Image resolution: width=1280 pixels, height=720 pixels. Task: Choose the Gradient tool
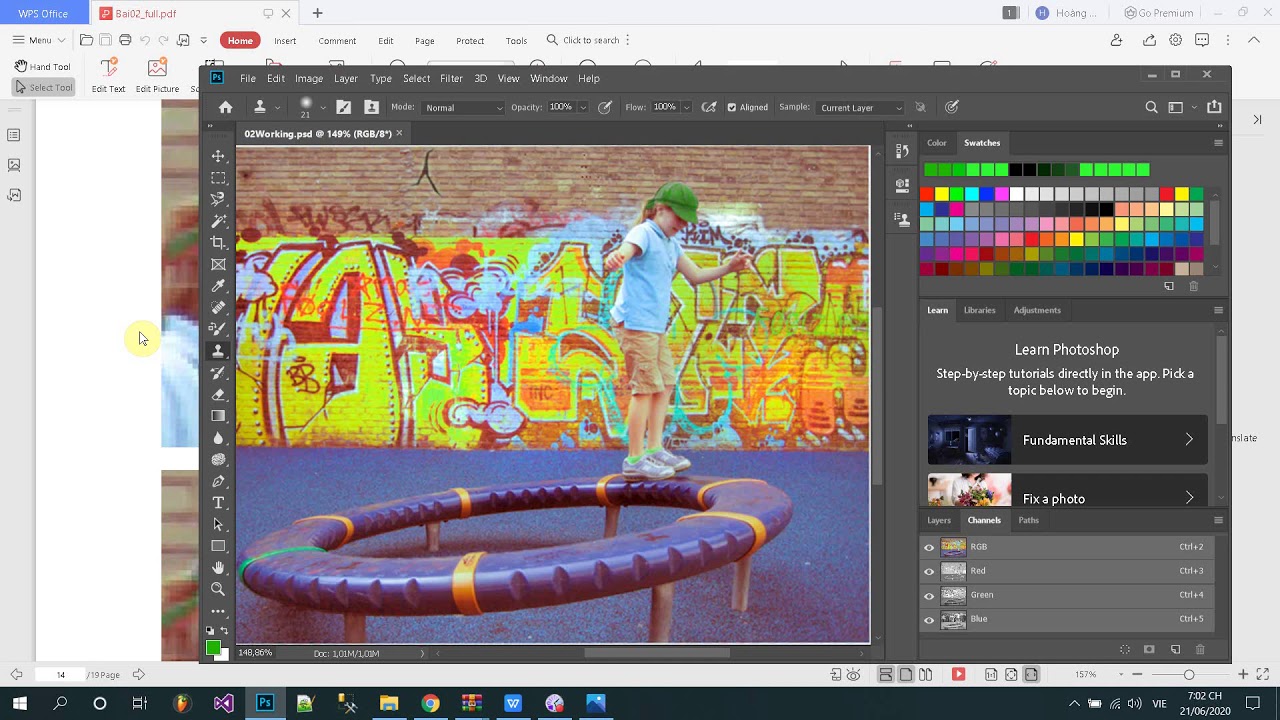[218, 416]
